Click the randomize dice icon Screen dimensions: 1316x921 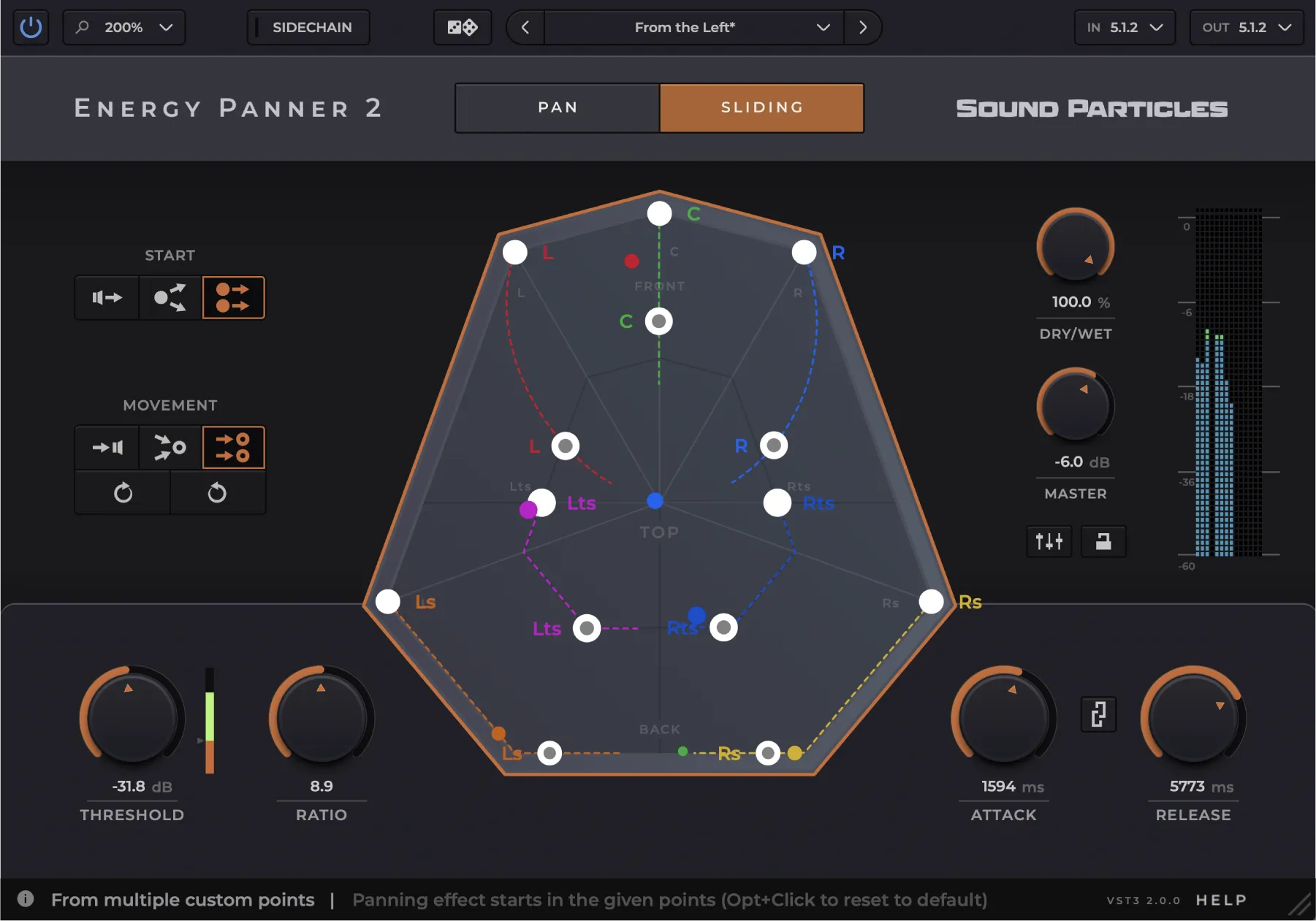pyautogui.click(x=463, y=28)
